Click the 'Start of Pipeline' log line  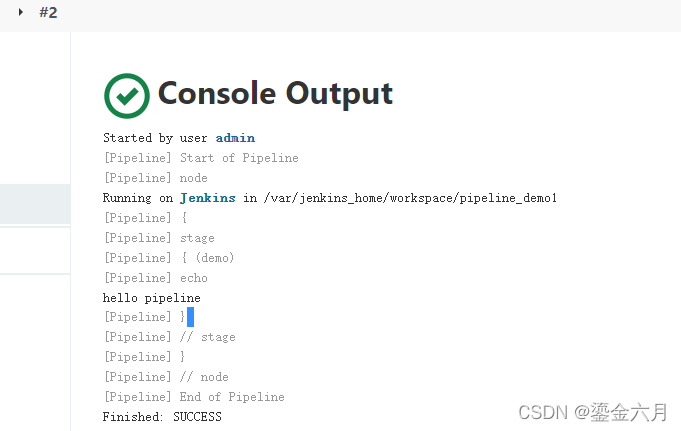click(200, 158)
